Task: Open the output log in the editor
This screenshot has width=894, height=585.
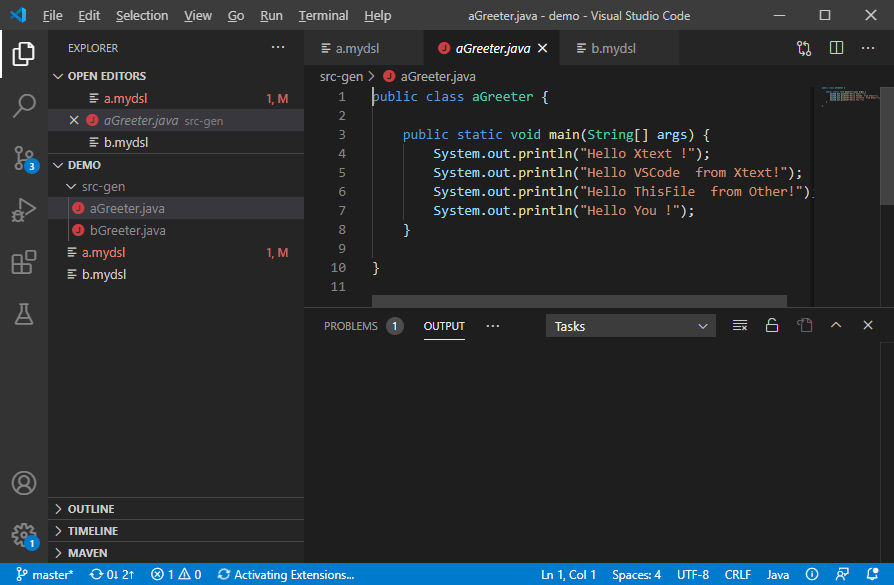Action: [804, 326]
